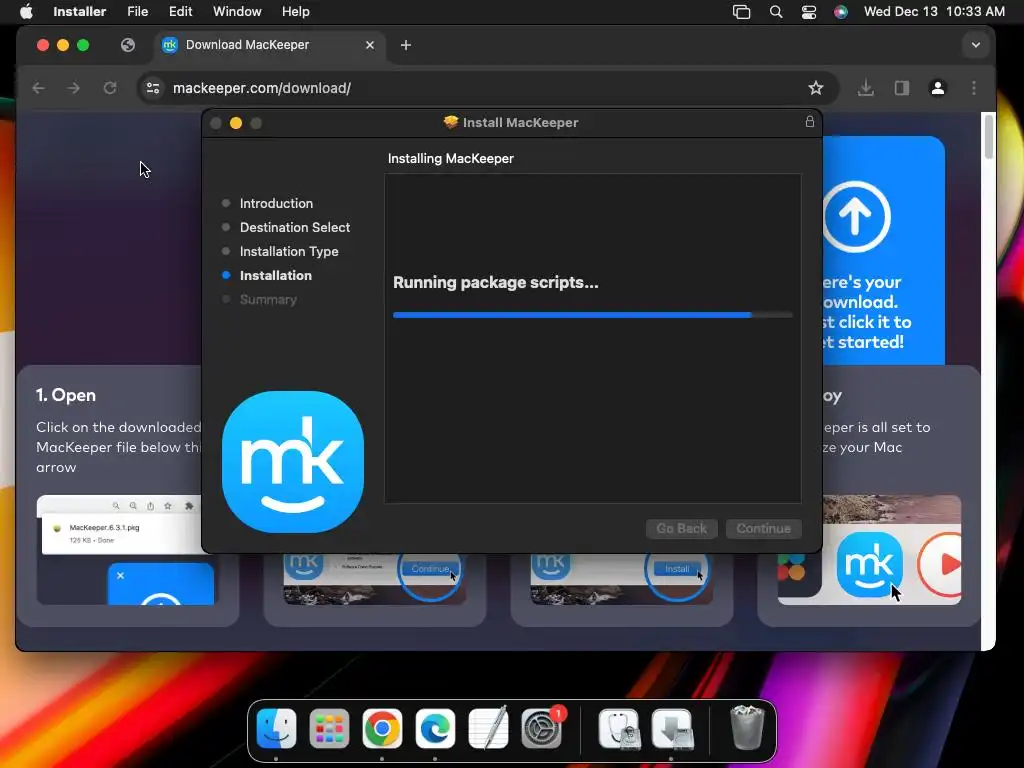Click the MacKeeper app icon thumbnail on webpage

(869, 565)
